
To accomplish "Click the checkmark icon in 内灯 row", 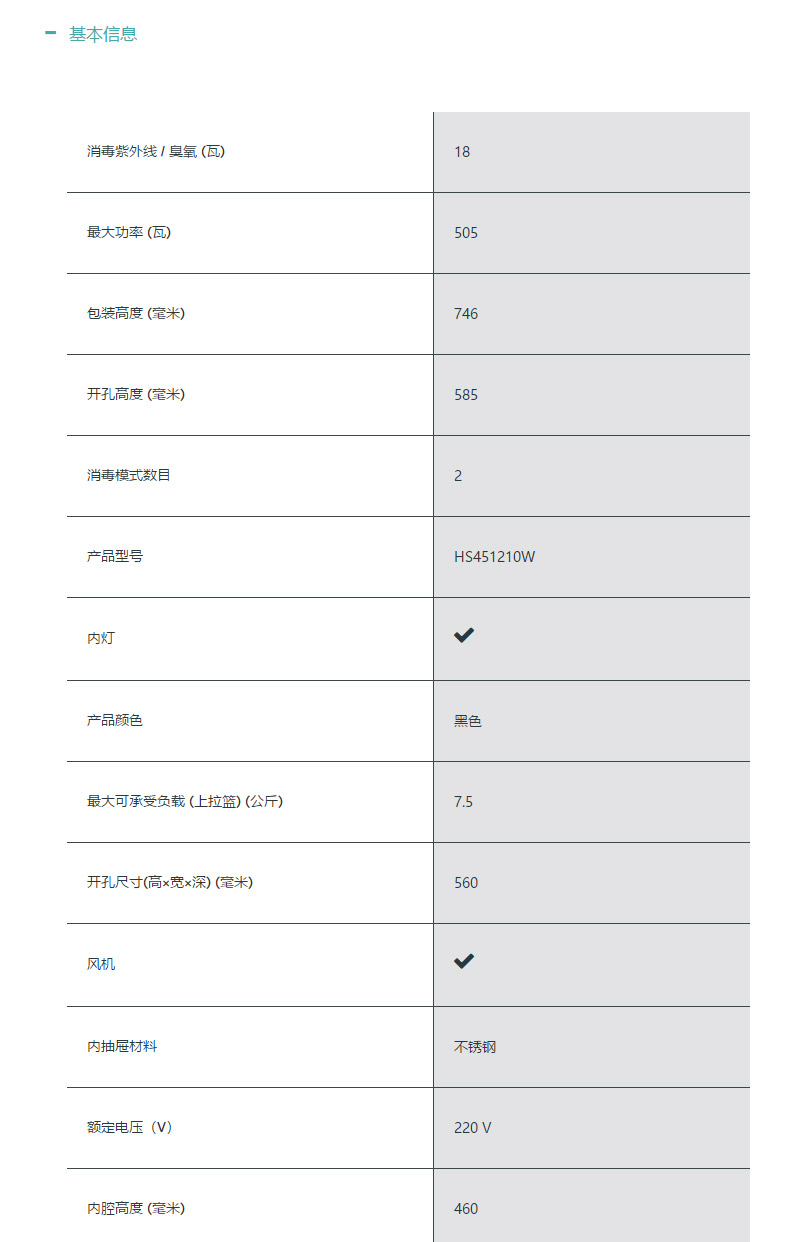I will coord(464,635).
